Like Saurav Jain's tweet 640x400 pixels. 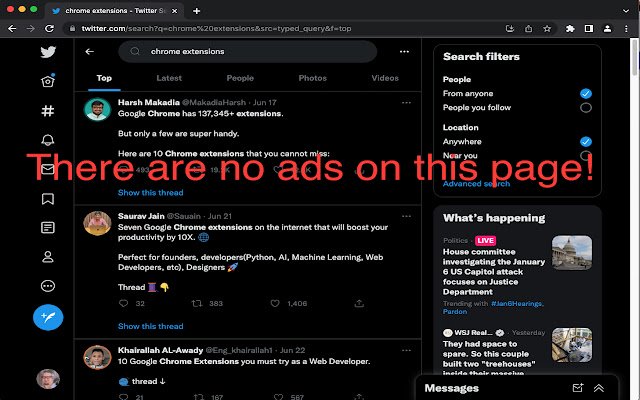pos(275,303)
